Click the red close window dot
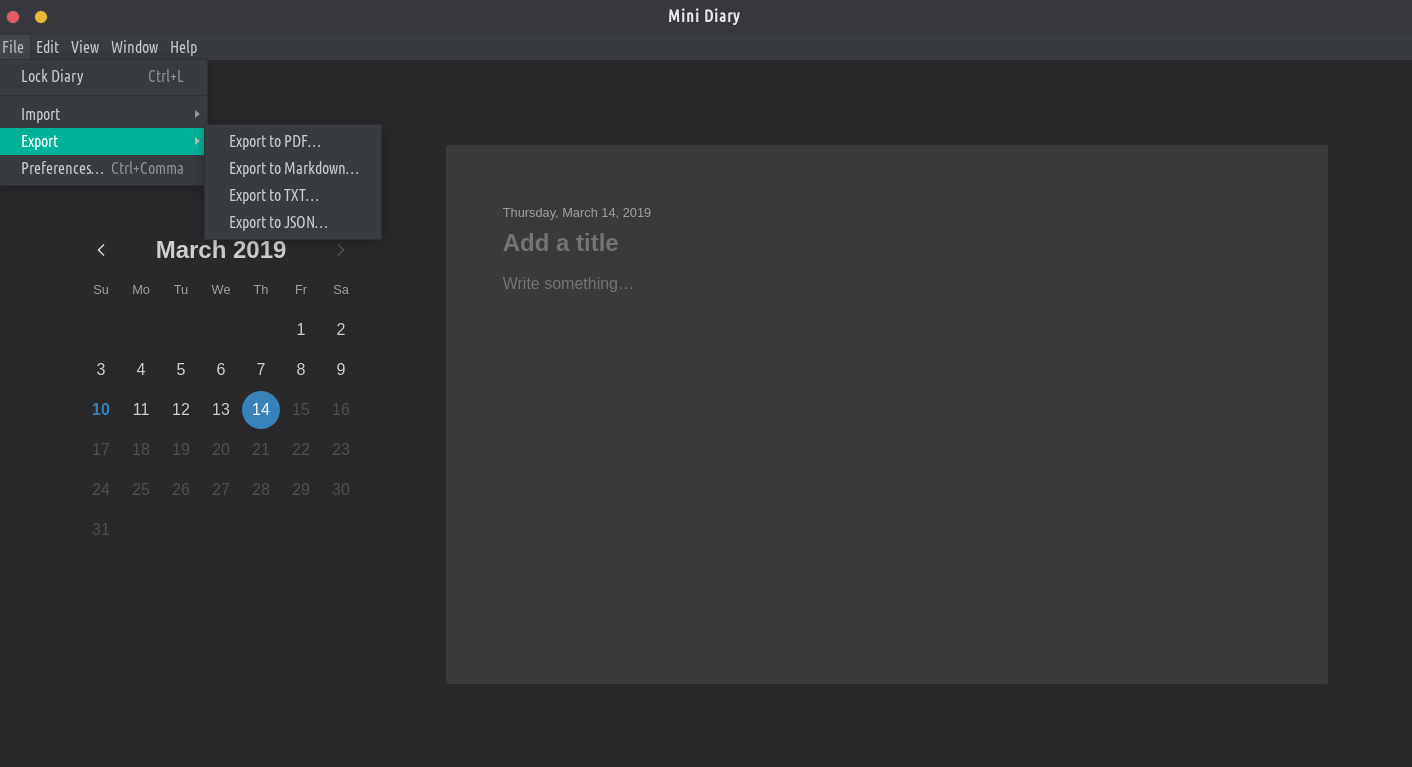This screenshot has height=767, width=1412. click(x=13, y=17)
